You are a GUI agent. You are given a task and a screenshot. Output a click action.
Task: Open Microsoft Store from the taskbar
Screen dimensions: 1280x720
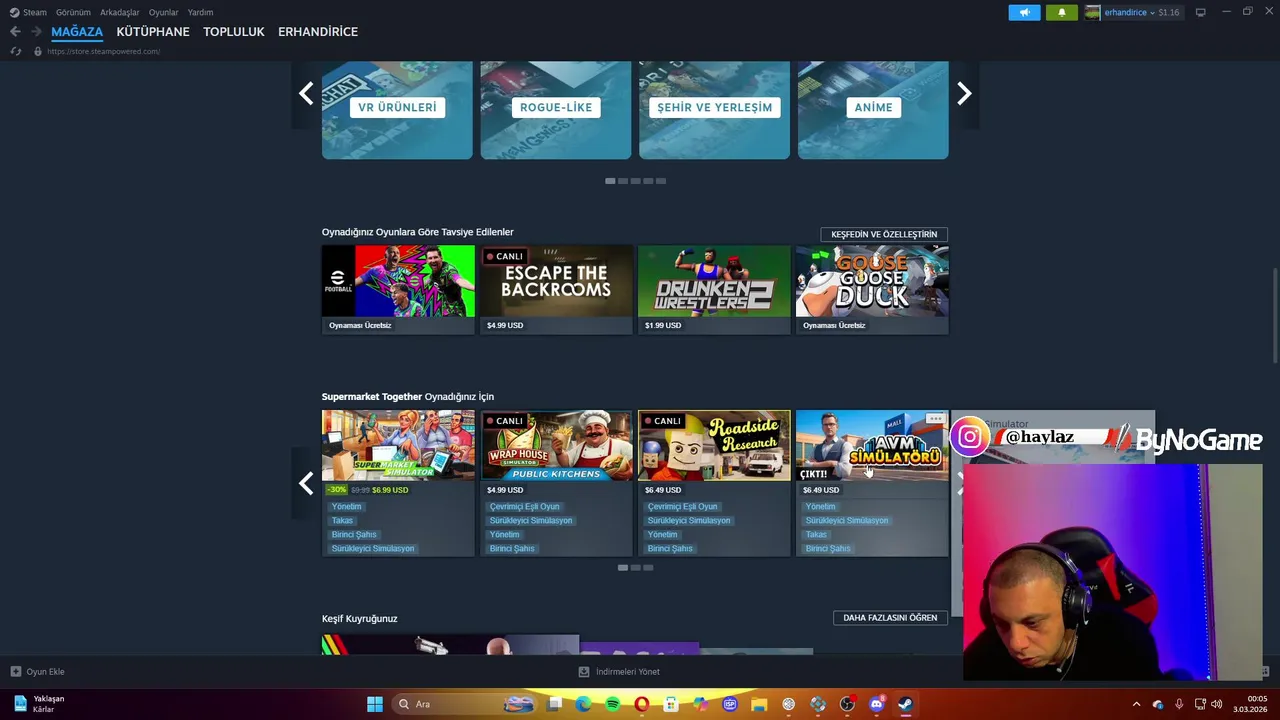(671, 704)
